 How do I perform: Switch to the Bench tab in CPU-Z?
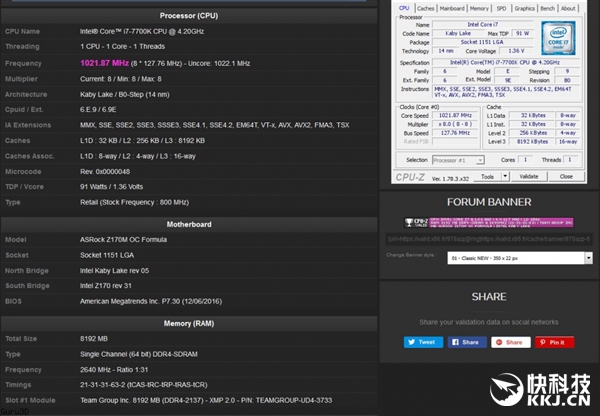pyautogui.click(x=548, y=8)
